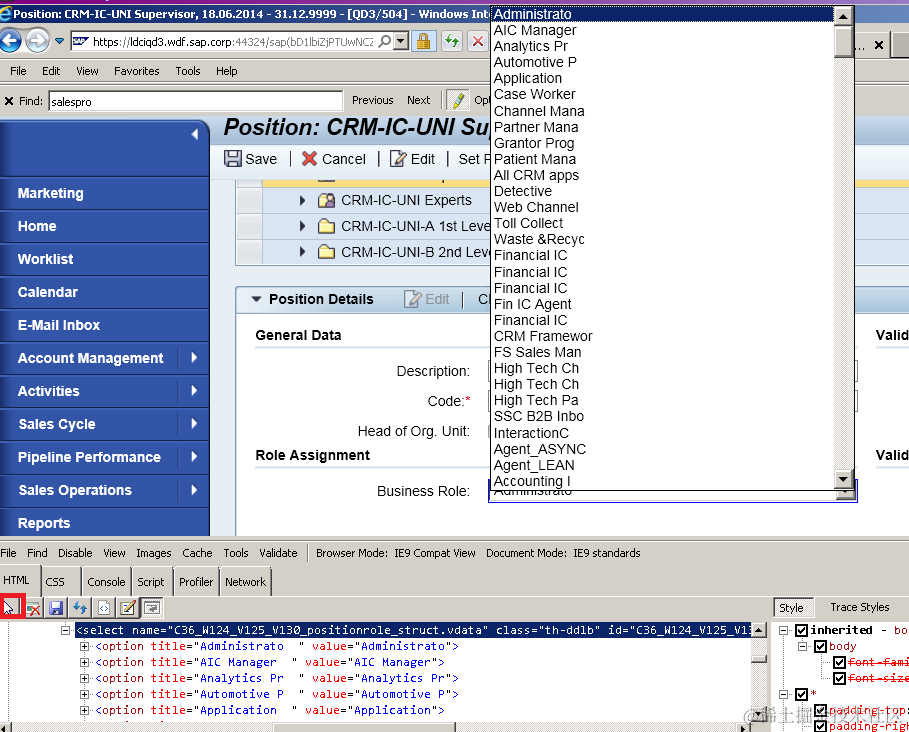Click Select element by click arrow tool
909x732 pixels.
pos(10,607)
